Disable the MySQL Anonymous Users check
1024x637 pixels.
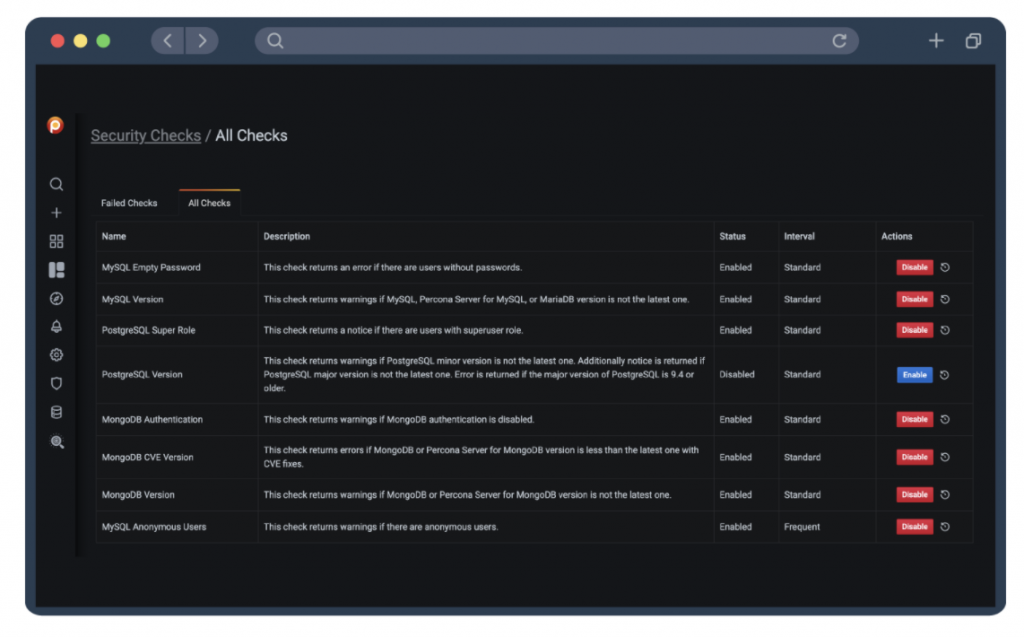coord(914,527)
